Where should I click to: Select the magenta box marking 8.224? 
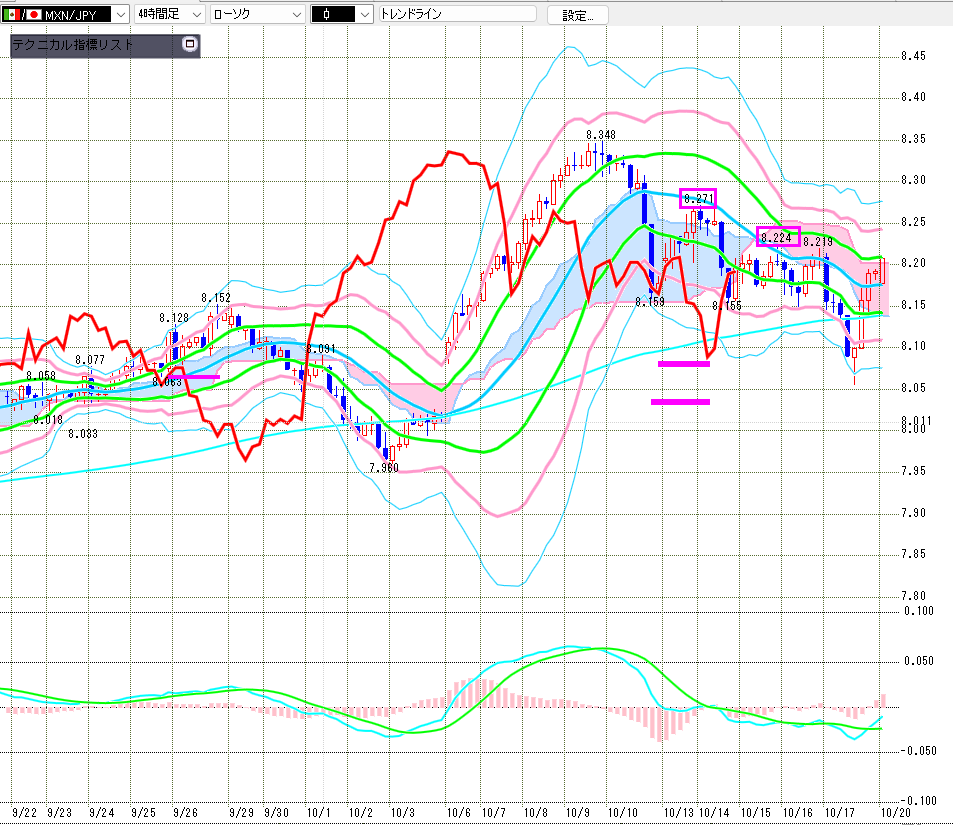[x=778, y=237]
